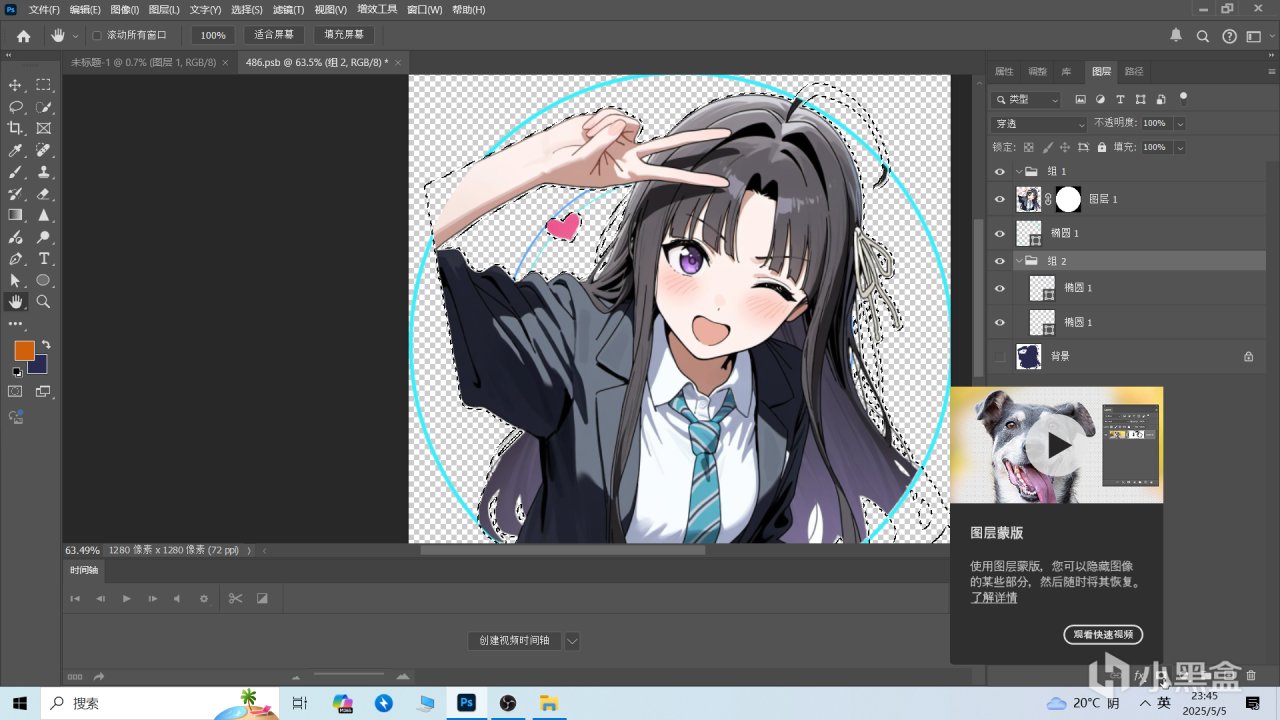Select the Spot Healing Brush tool
Image resolution: width=1280 pixels, height=720 pixels.
pos(44,150)
